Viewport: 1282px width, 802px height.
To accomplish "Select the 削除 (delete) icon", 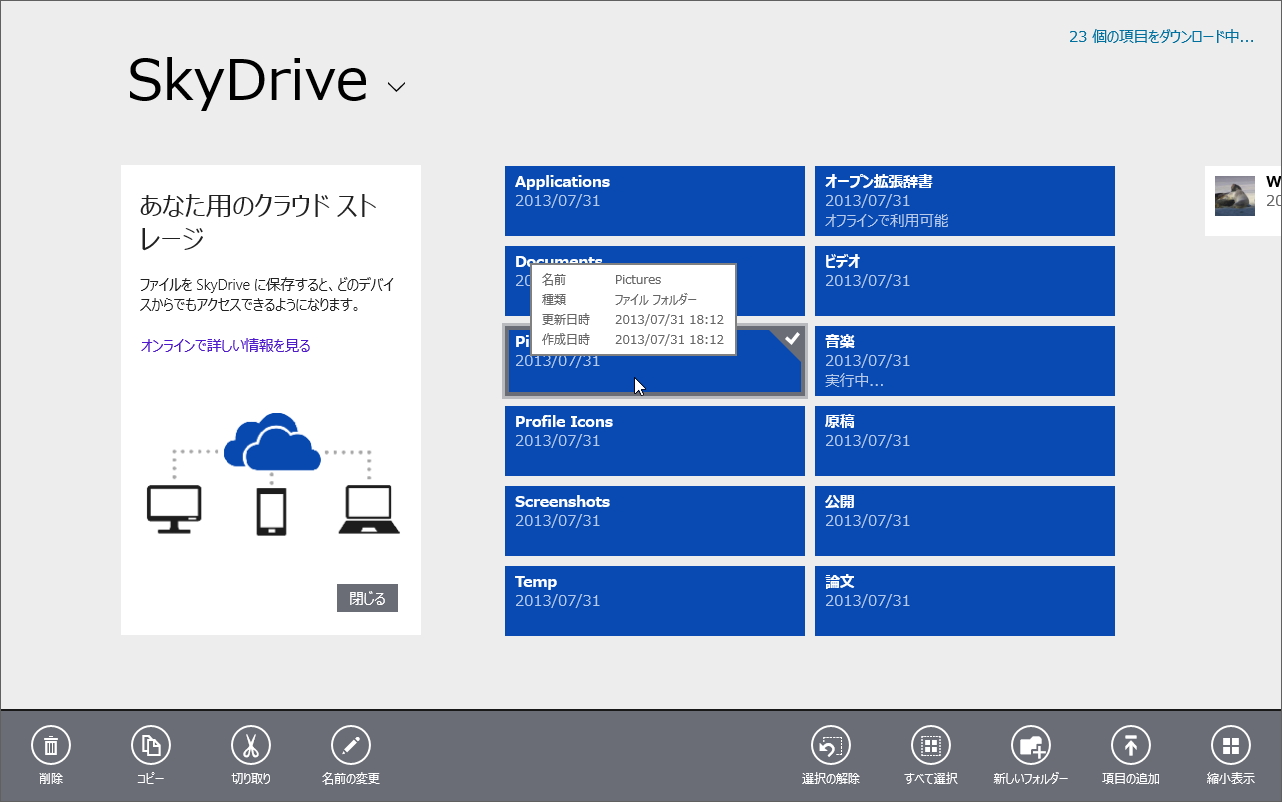I will [x=51, y=745].
